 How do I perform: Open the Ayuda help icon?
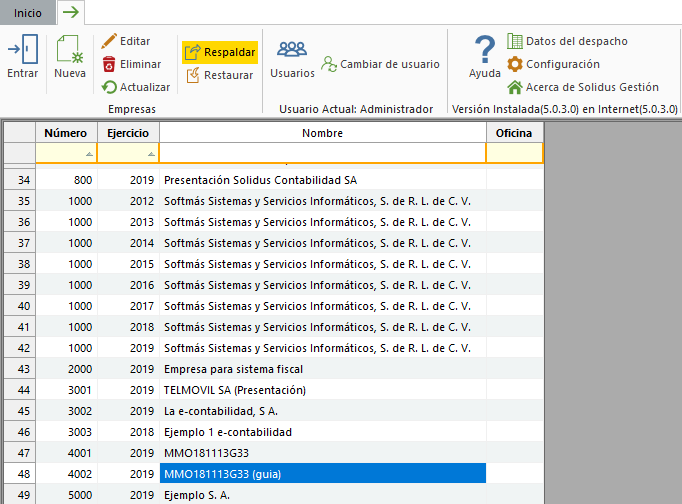(x=485, y=50)
